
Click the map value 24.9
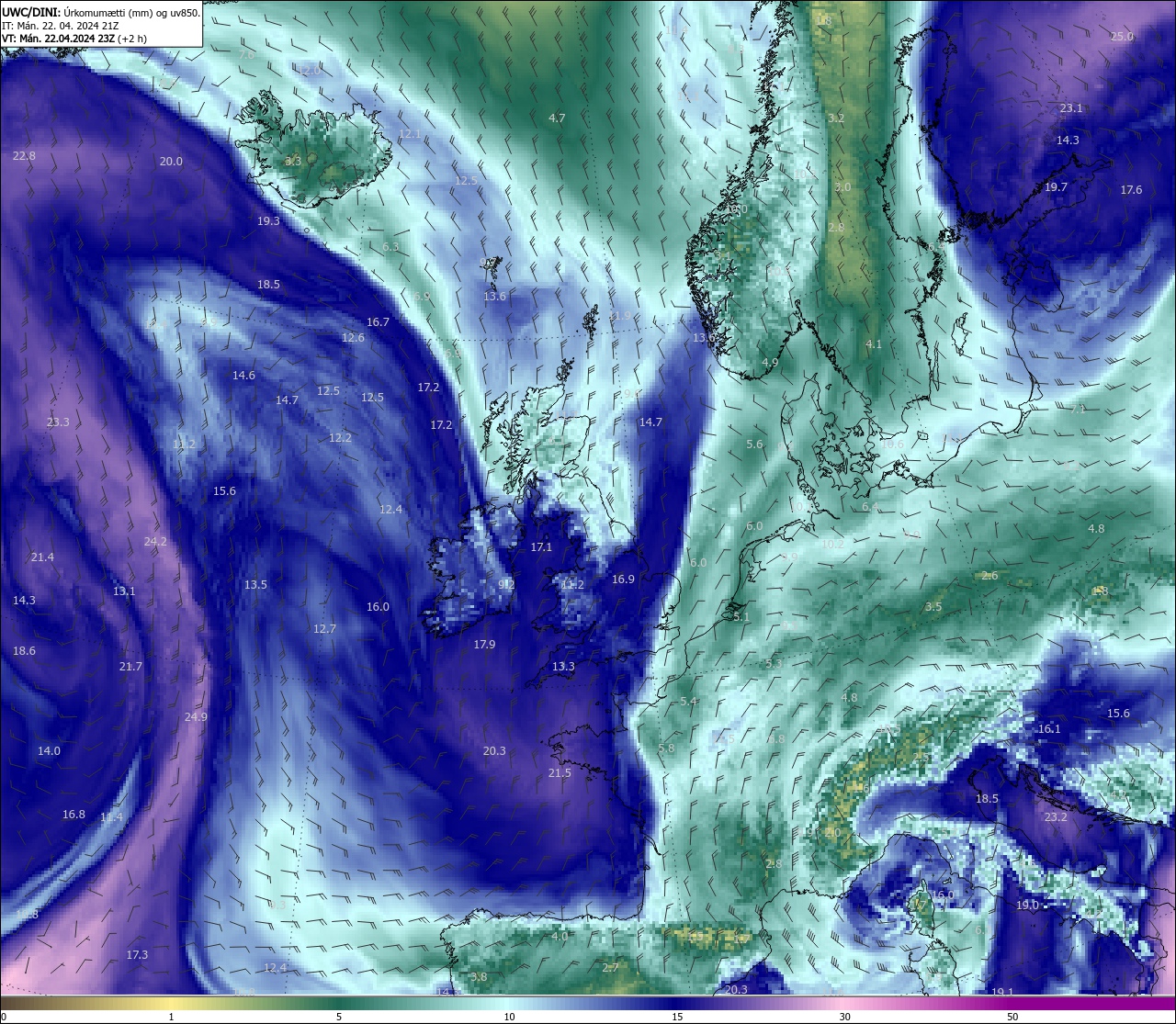(196, 717)
